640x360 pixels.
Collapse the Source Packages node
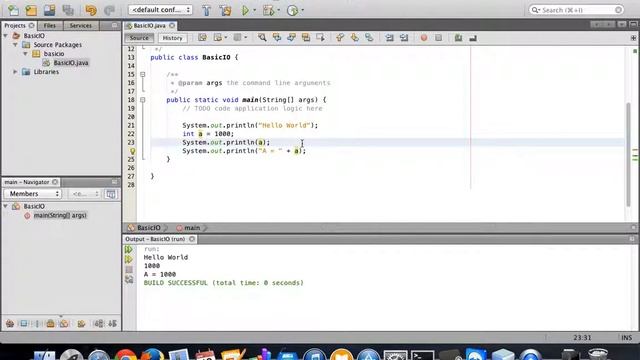pyautogui.click(x=16, y=45)
